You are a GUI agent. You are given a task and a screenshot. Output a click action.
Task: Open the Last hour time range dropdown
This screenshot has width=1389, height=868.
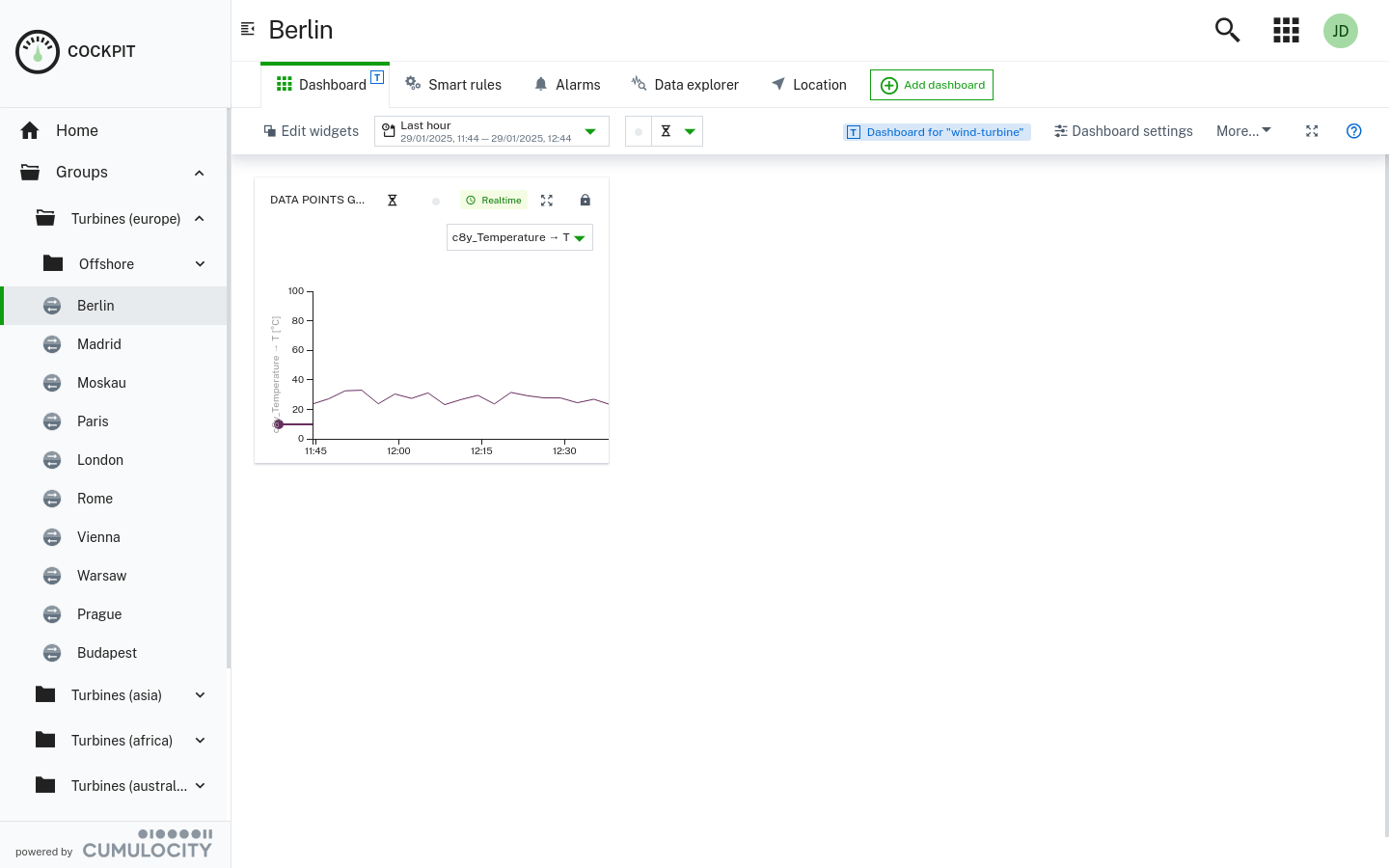tap(491, 131)
